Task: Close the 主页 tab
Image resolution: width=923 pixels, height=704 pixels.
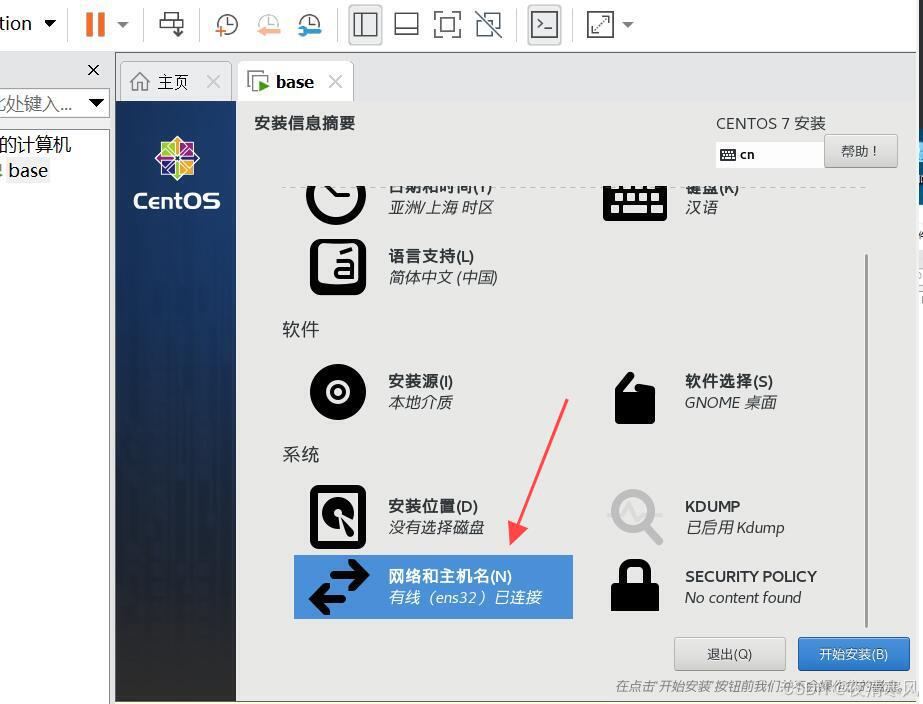Action: 214,82
